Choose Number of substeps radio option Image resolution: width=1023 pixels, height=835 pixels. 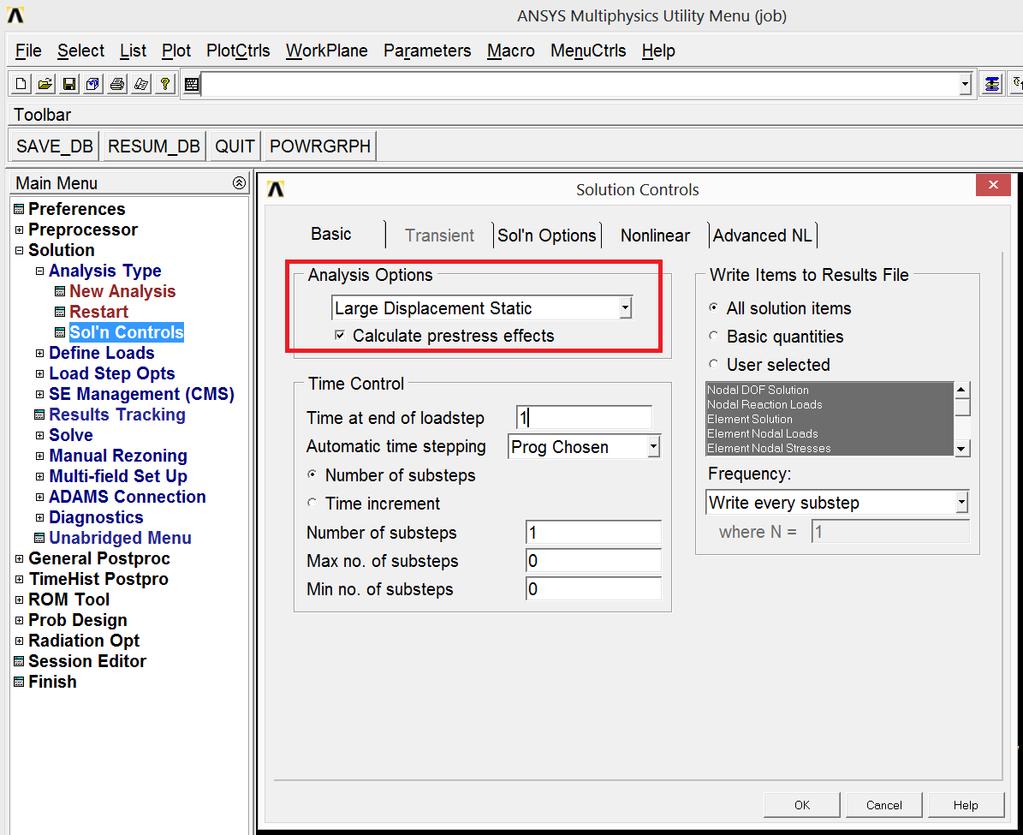click(312, 474)
